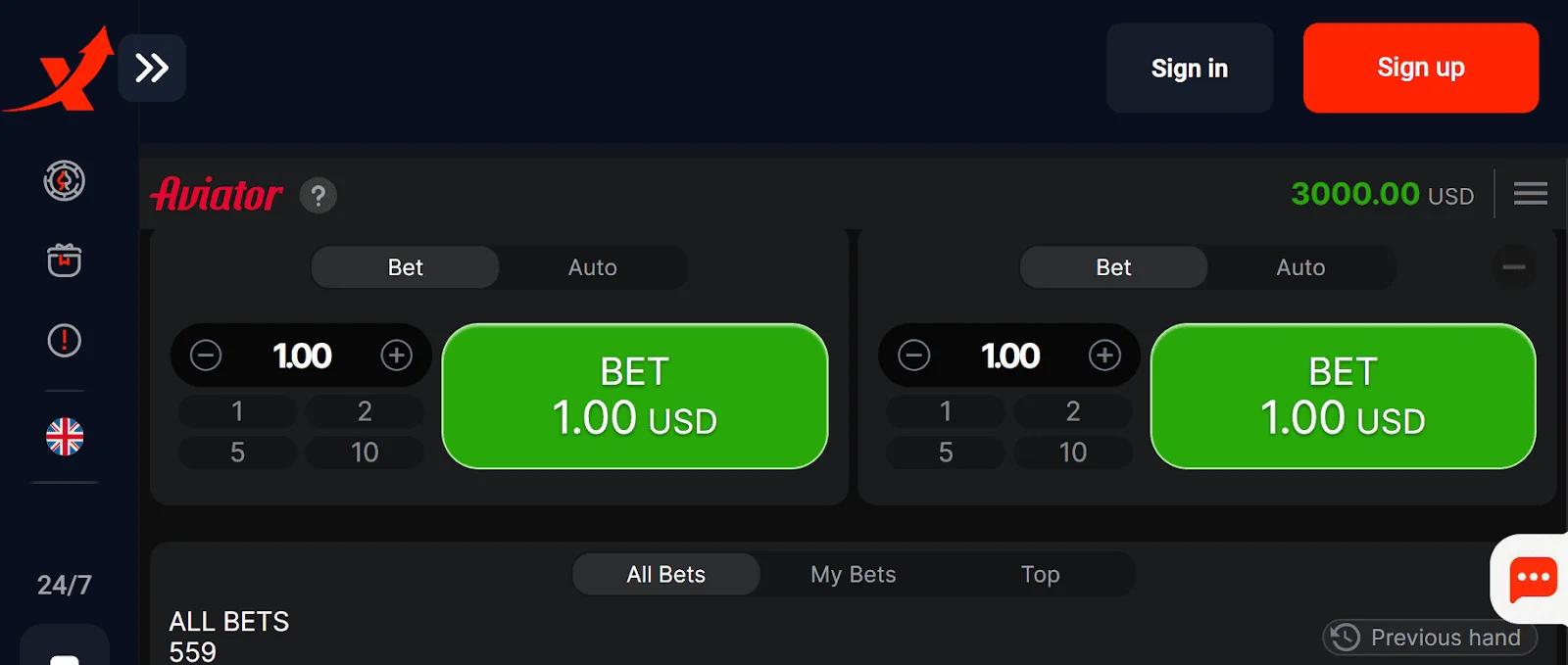The height and width of the screenshot is (665, 1568).
Task: Open the My Bets tab
Action: (x=853, y=575)
